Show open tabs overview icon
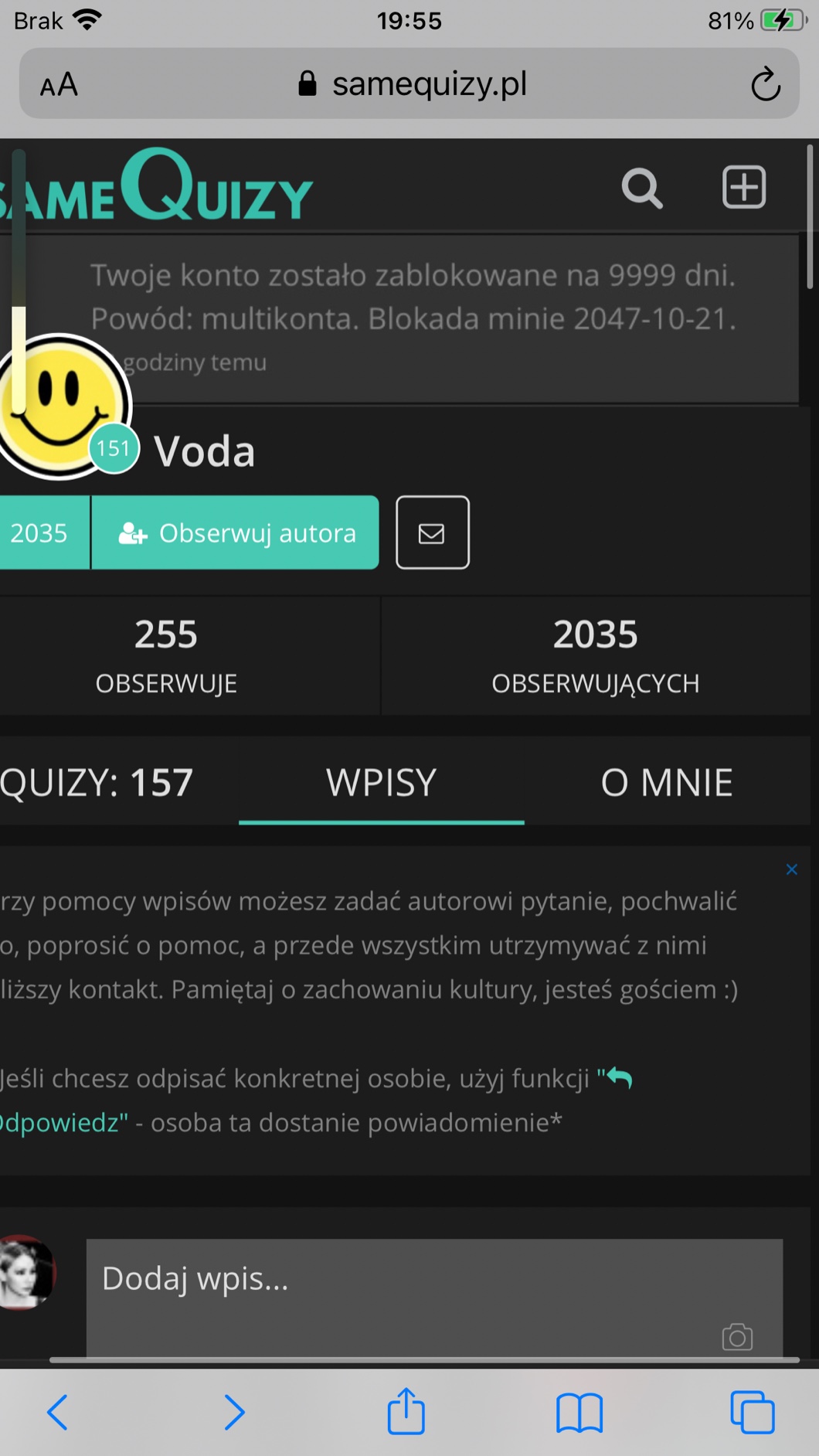Screen dimensions: 819x1456 753,1412
